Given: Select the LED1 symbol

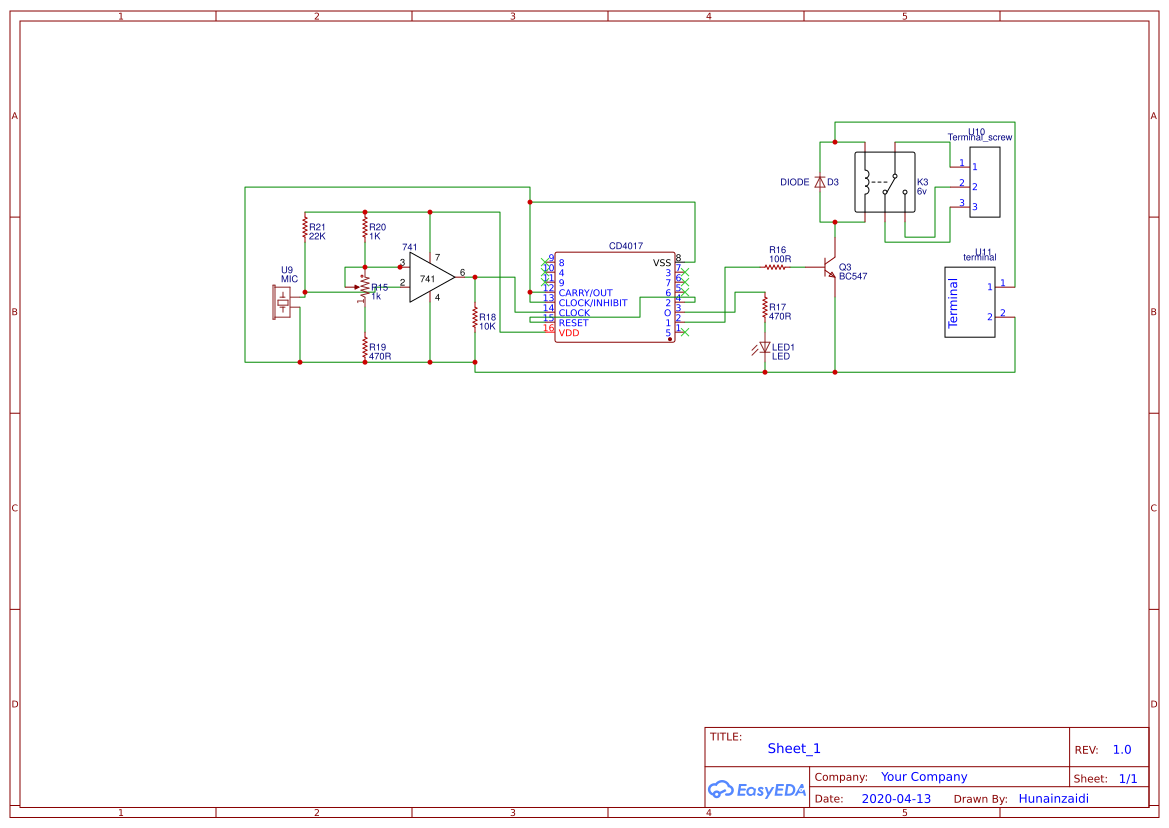Looking at the screenshot, I should click(766, 348).
